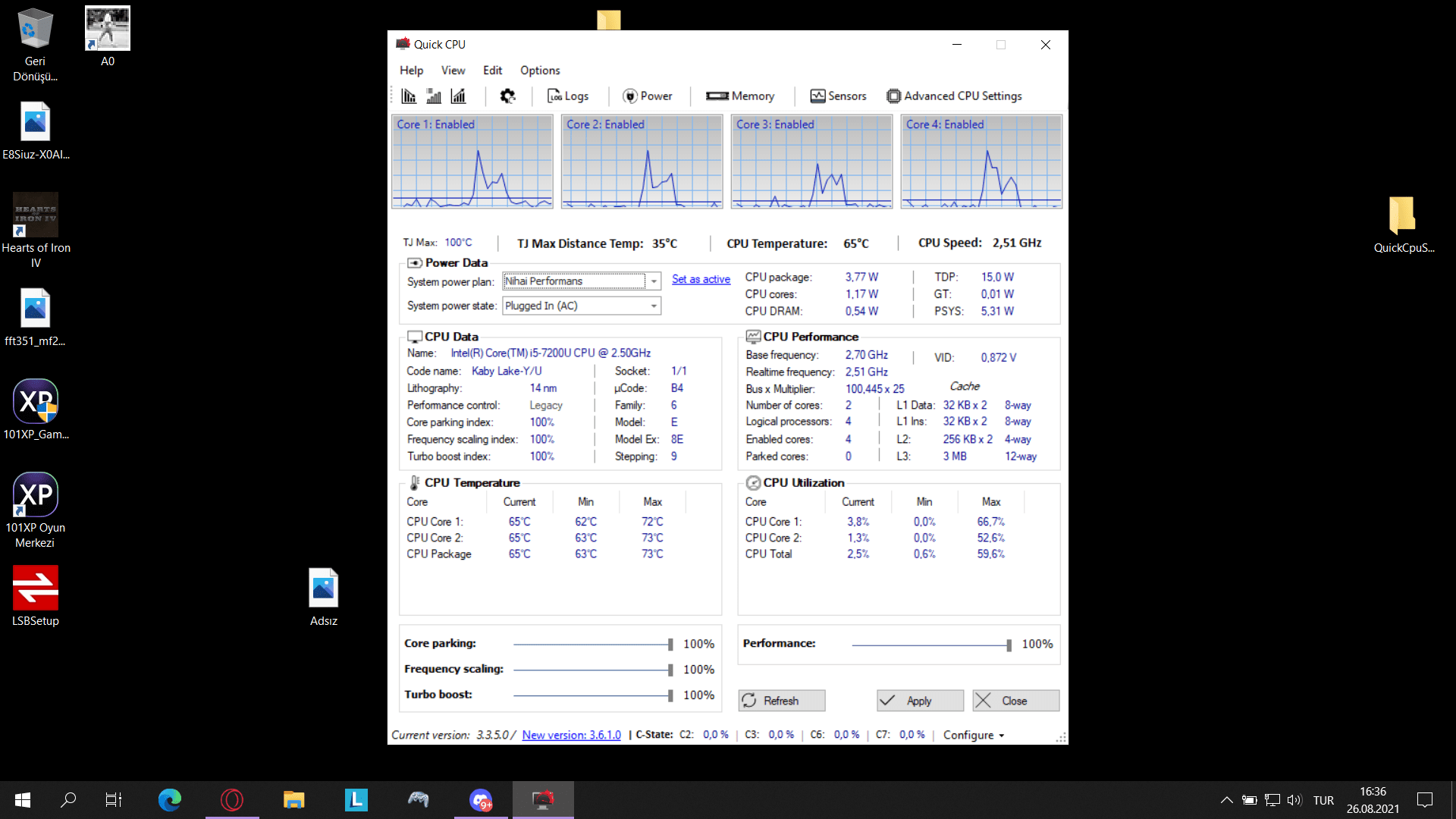Open Advanced CPU Settings
This screenshot has width=1456, height=819.
click(954, 96)
